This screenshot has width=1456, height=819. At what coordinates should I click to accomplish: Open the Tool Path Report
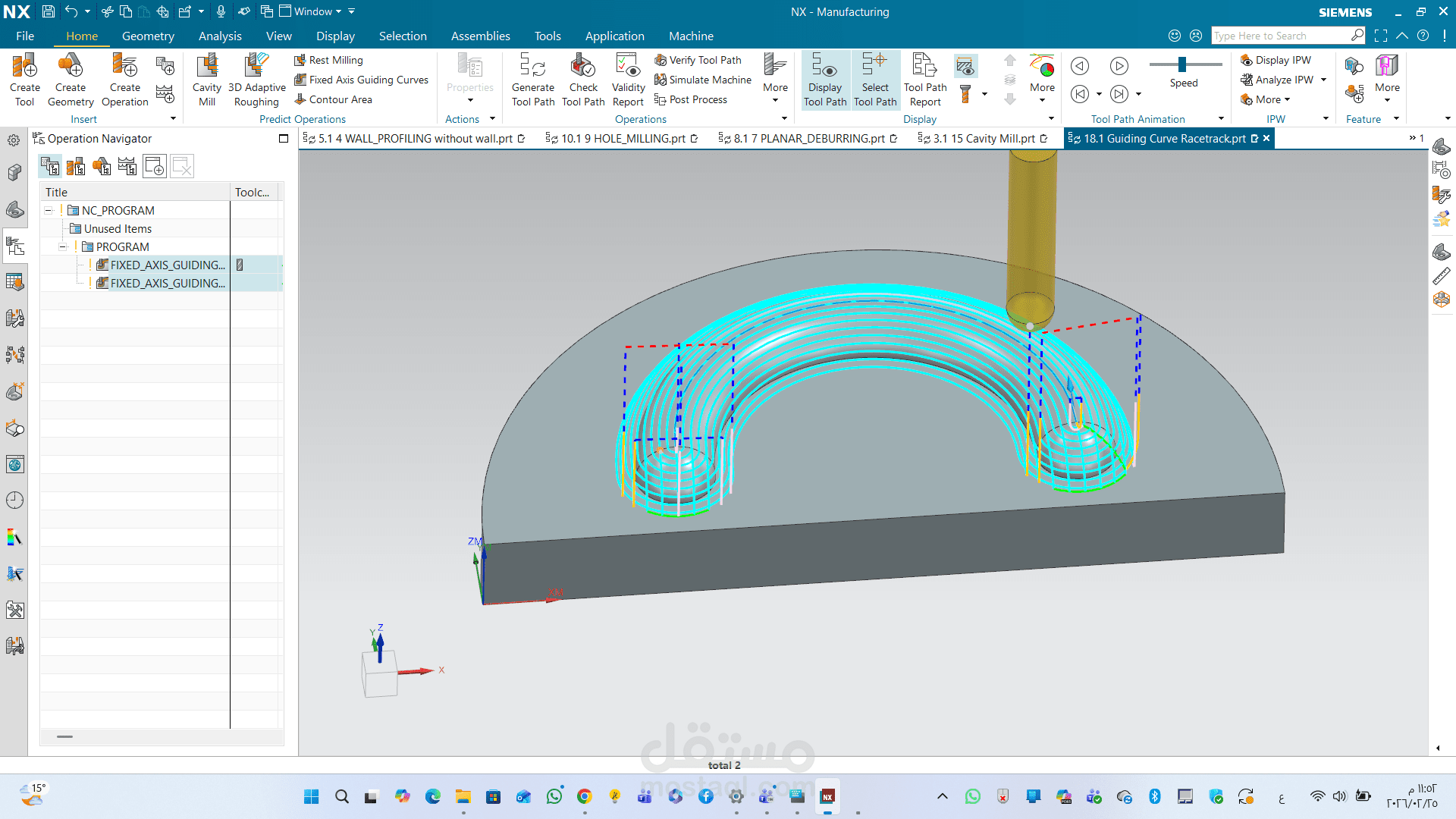[924, 79]
